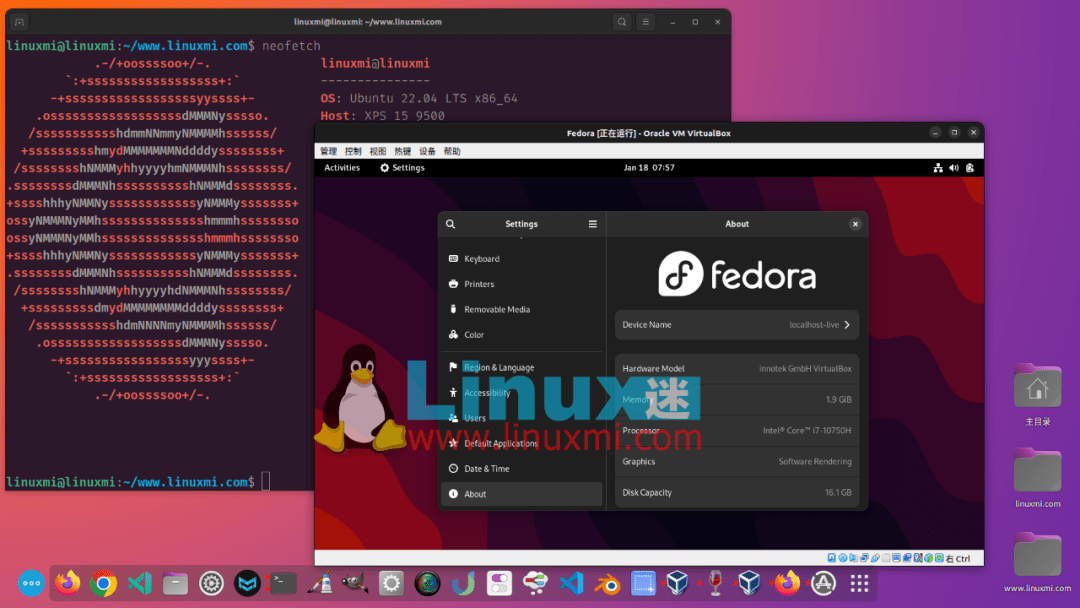
Task: Click Activities in the Fedora top bar
Action: (342, 168)
